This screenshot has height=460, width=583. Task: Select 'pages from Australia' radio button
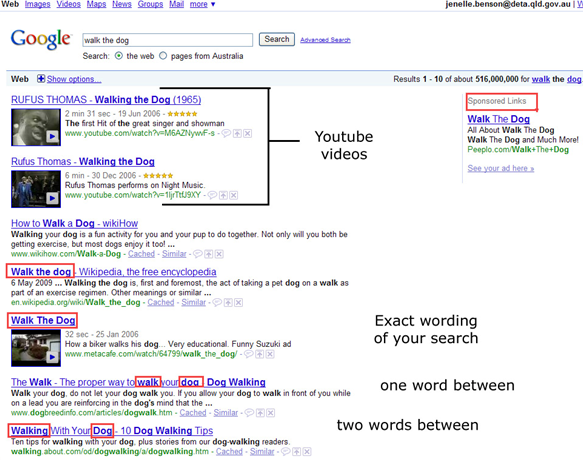point(163,56)
